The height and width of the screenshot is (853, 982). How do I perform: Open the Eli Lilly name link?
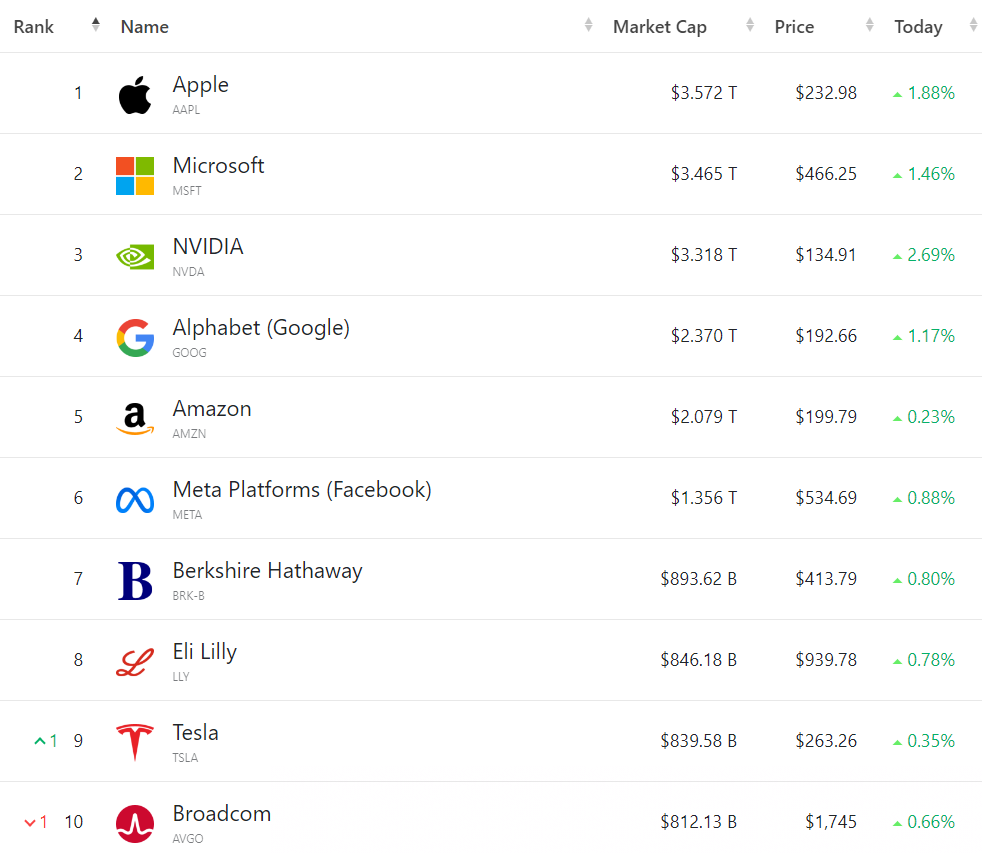205,652
